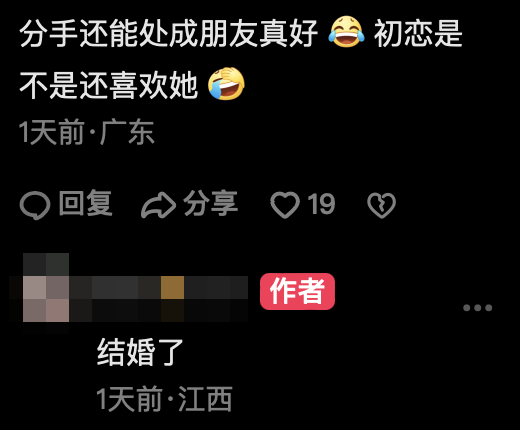Tap the share arrow icon
520x430 pixels.
[159, 206]
